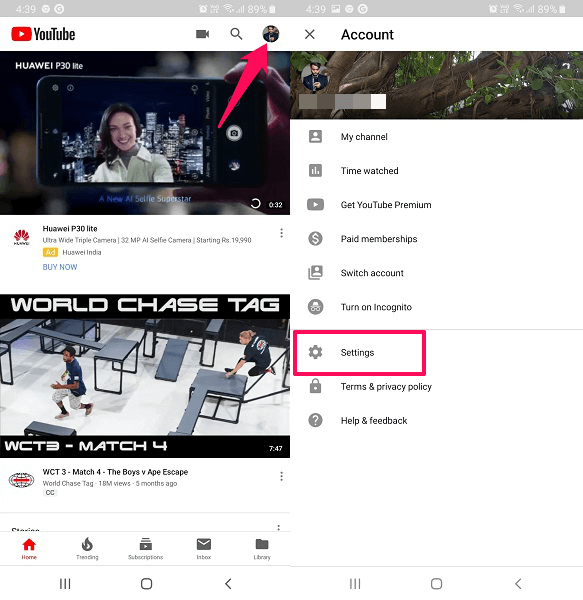
Task: Select Switch account
Action: pos(436,273)
